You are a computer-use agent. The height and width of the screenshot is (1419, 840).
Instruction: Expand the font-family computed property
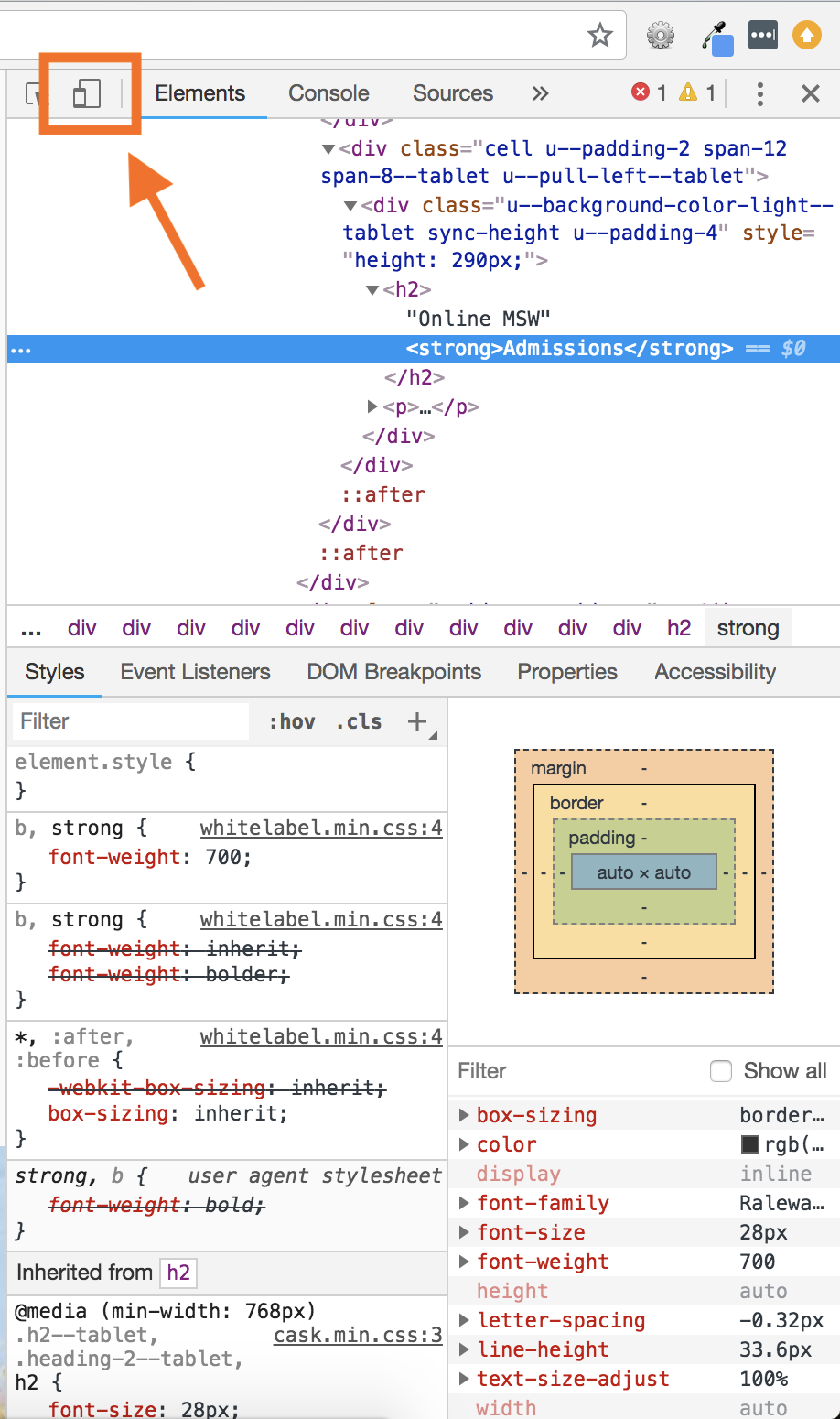click(464, 1203)
